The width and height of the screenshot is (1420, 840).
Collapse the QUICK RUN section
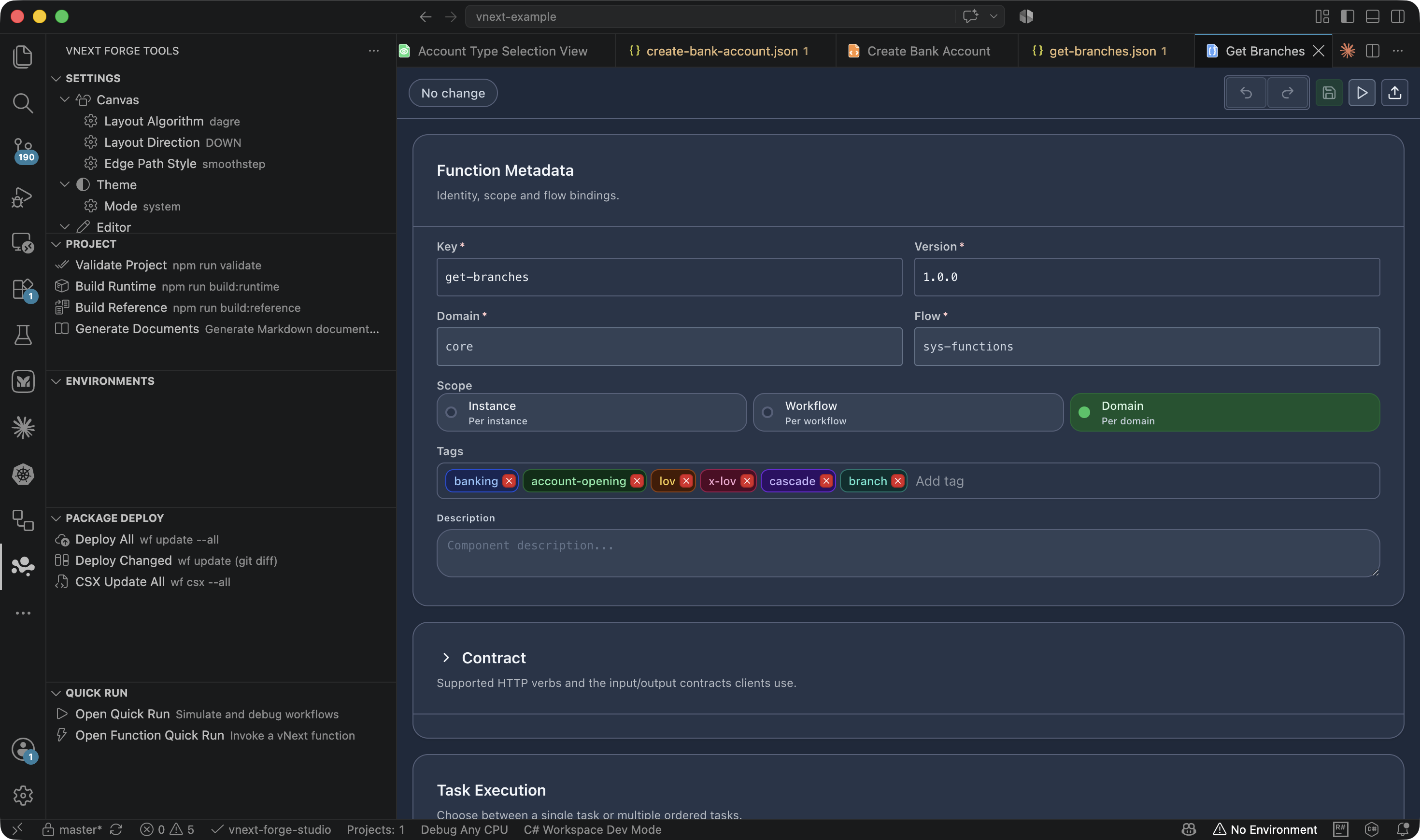pyautogui.click(x=56, y=693)
